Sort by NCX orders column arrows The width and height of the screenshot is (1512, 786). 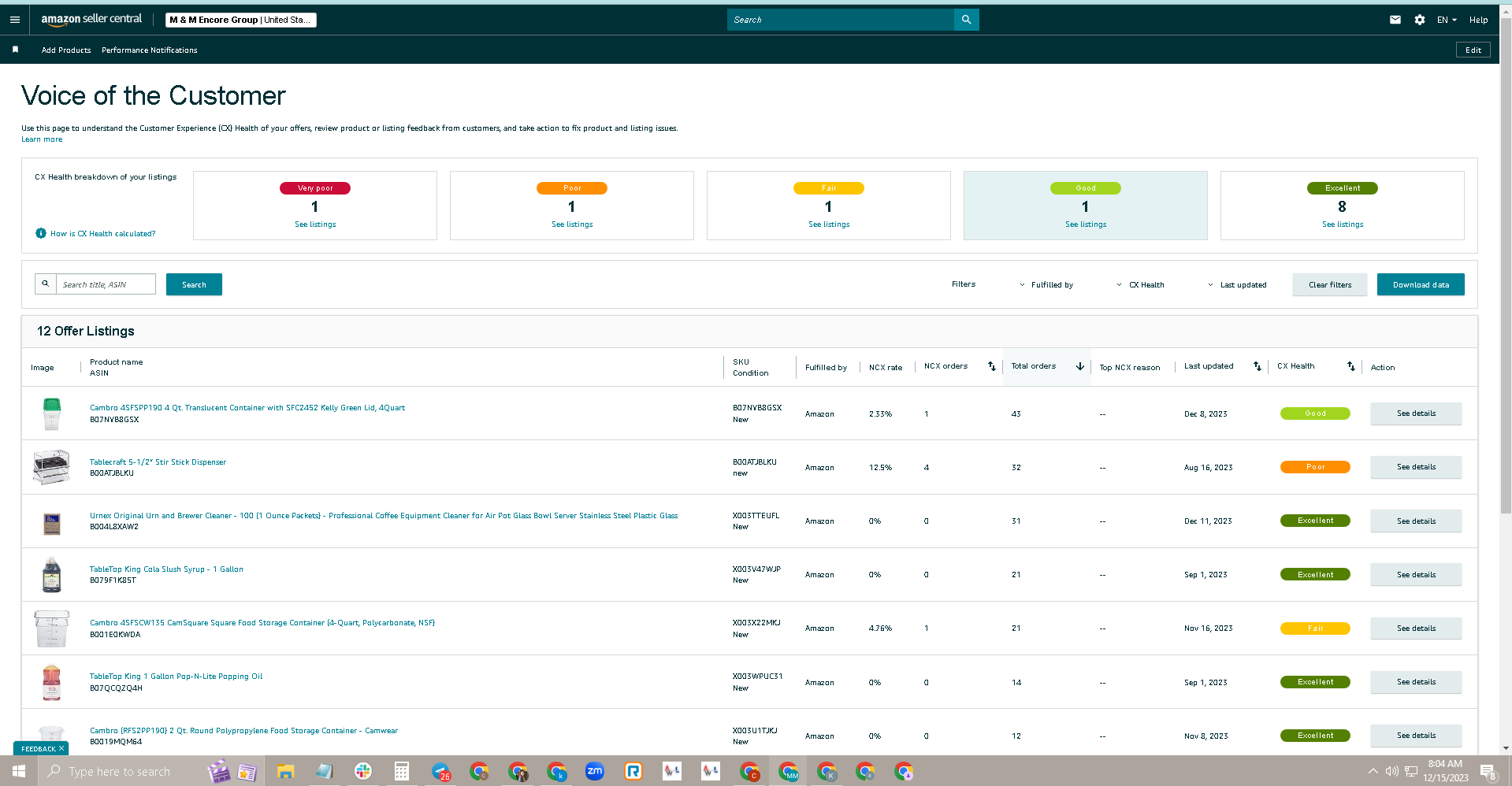991,366
